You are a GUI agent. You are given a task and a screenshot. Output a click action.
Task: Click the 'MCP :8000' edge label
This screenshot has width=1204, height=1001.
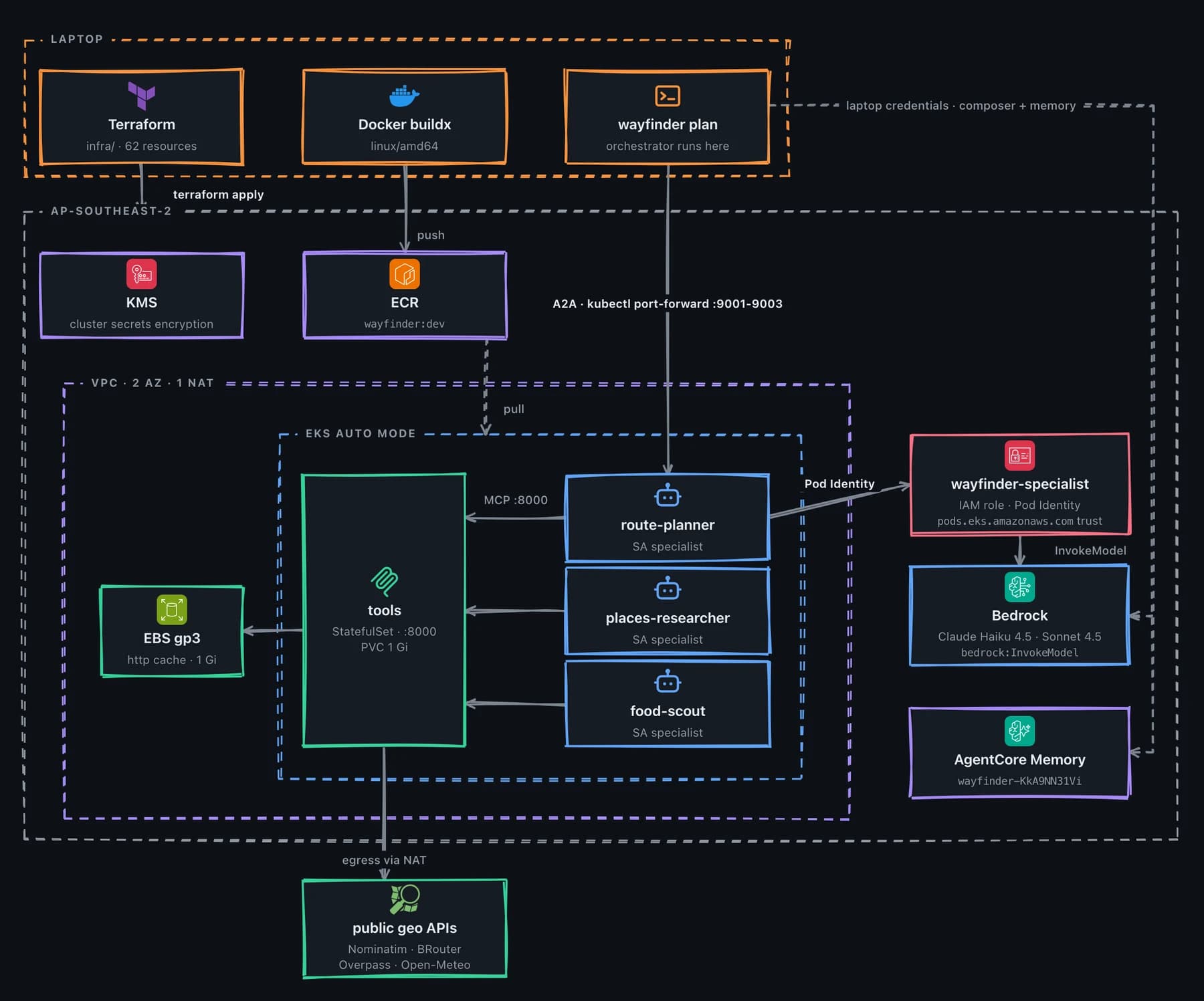click(516, 499)
